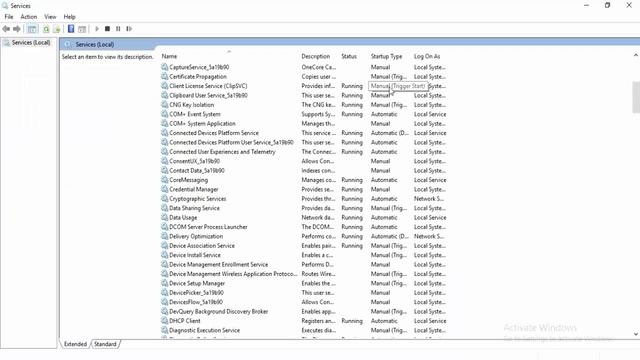Click the gear icon beside CaptureService_5a19b90
Screen dimensions: 640x360
pos(164,67)
